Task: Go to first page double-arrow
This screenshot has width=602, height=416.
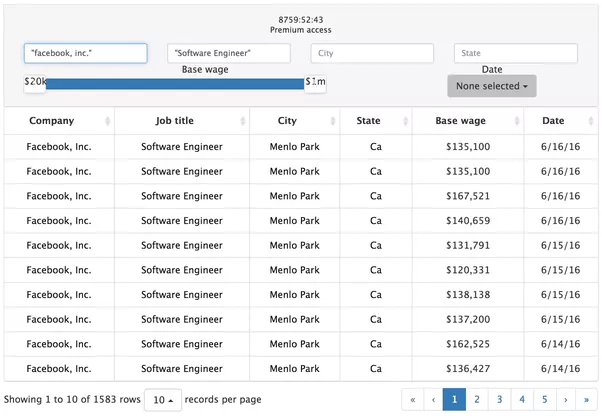Action: pyautogui.click(x=413, y=399)
